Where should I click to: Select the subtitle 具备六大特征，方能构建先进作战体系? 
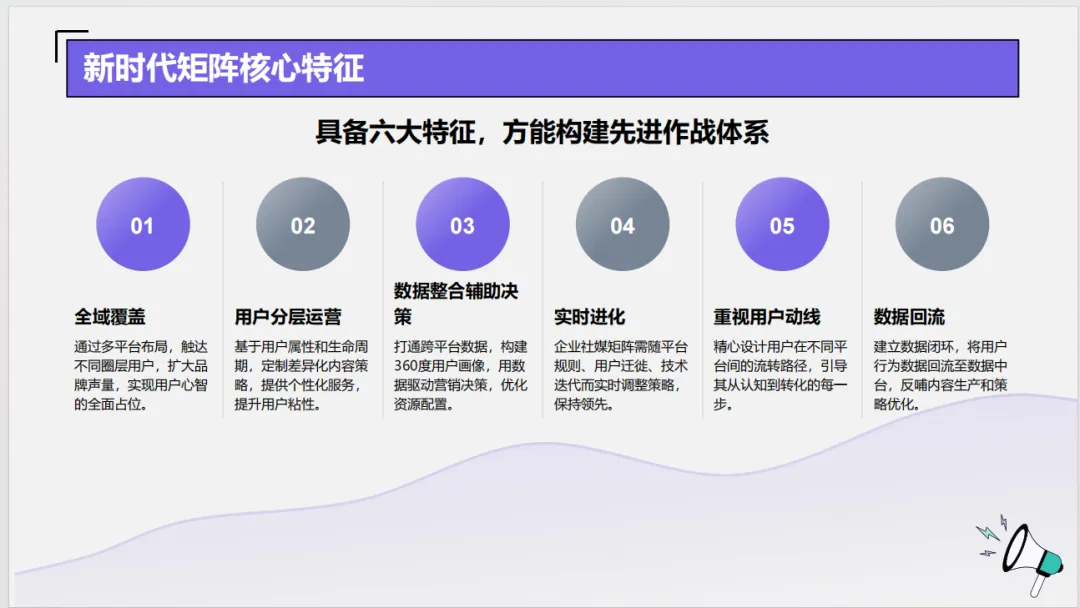pos(542,132)
